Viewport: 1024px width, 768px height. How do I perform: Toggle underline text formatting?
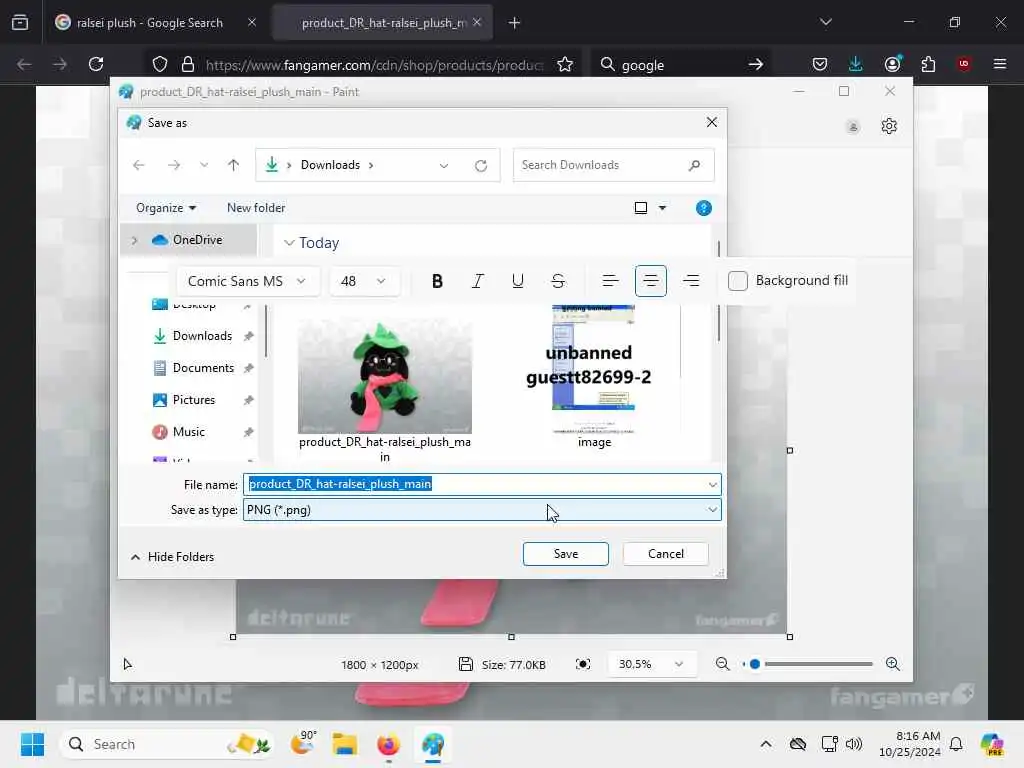(x=517, y=281)
